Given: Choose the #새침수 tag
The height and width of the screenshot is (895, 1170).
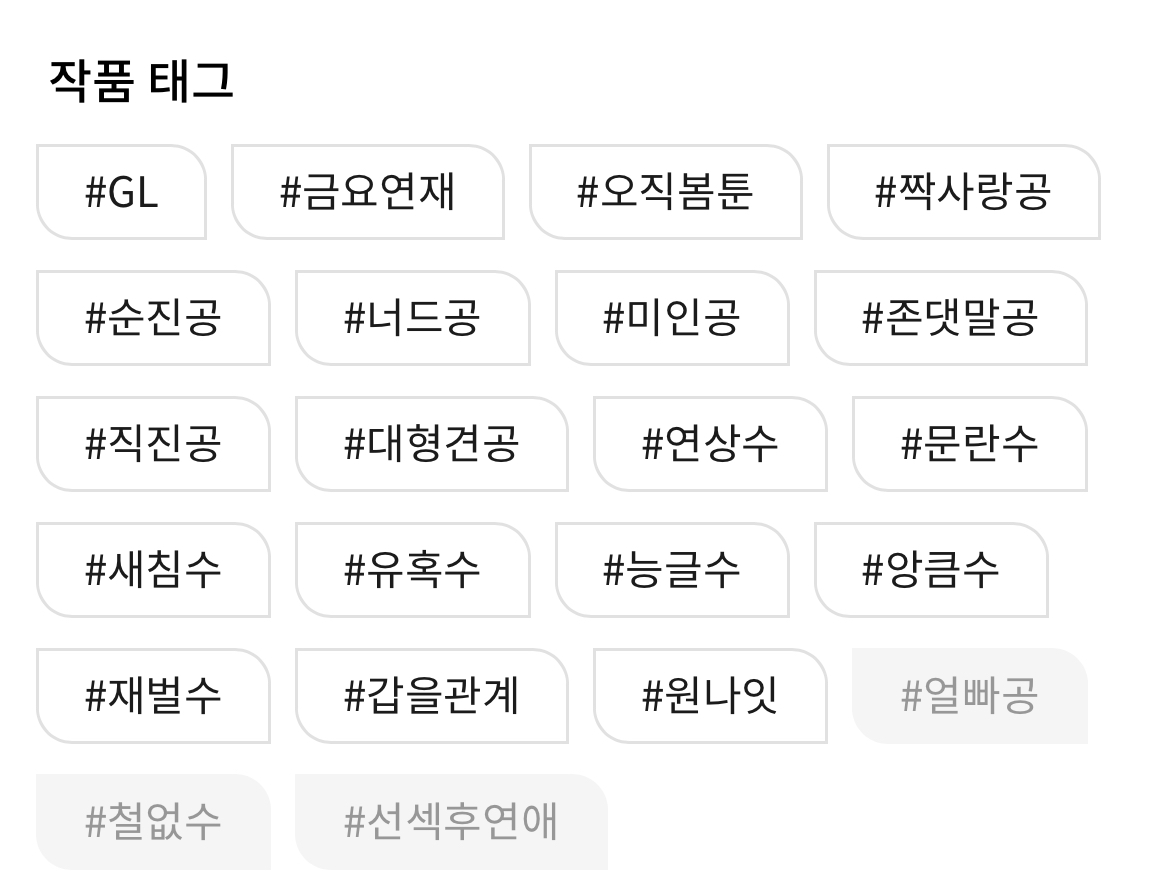Looking at the screenshot, I should 153,570.
